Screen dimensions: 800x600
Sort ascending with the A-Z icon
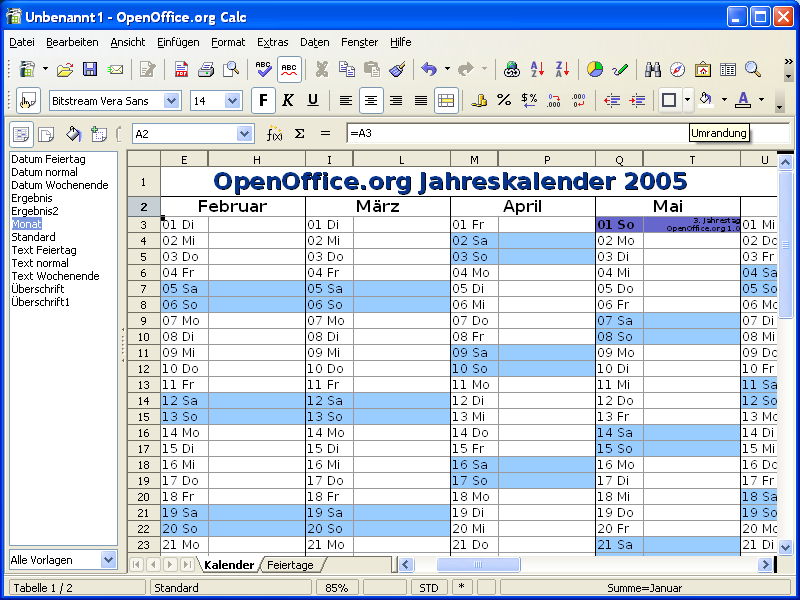click(537, 69)
